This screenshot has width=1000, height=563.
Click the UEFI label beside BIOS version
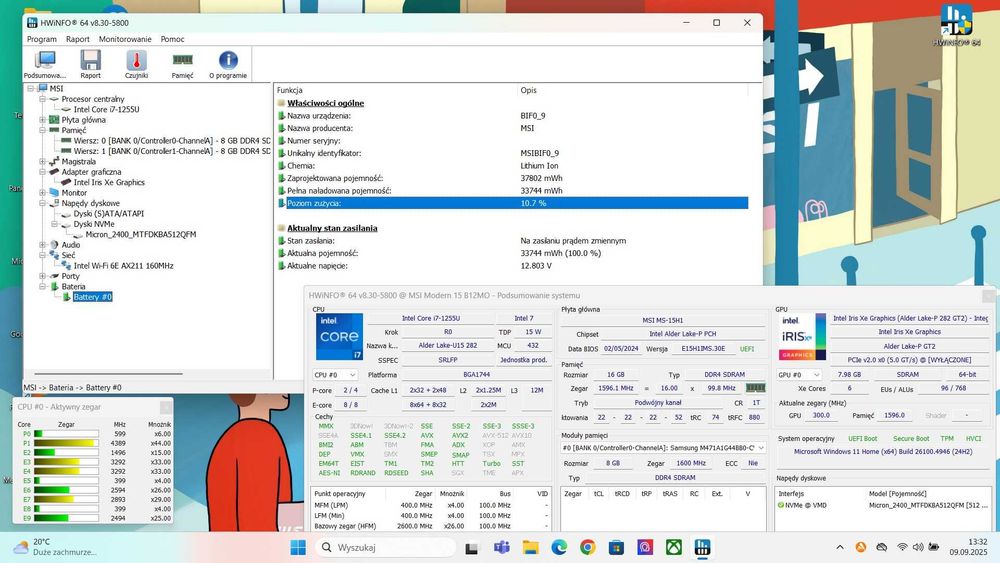pos(747,349)
